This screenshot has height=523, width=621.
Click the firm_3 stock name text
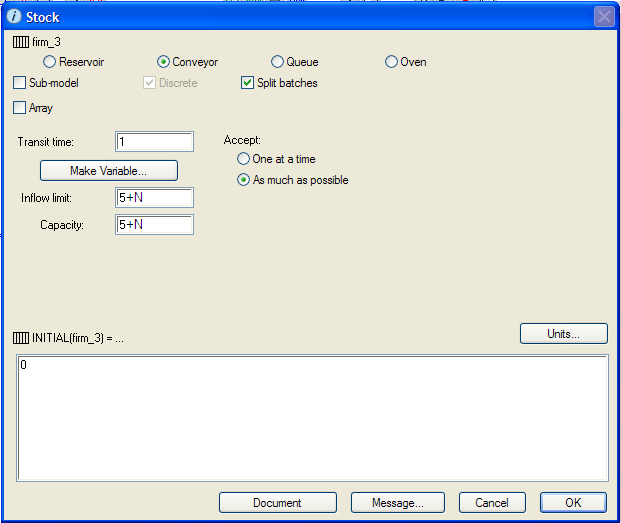pyautogui.click(x=46, y=42)
